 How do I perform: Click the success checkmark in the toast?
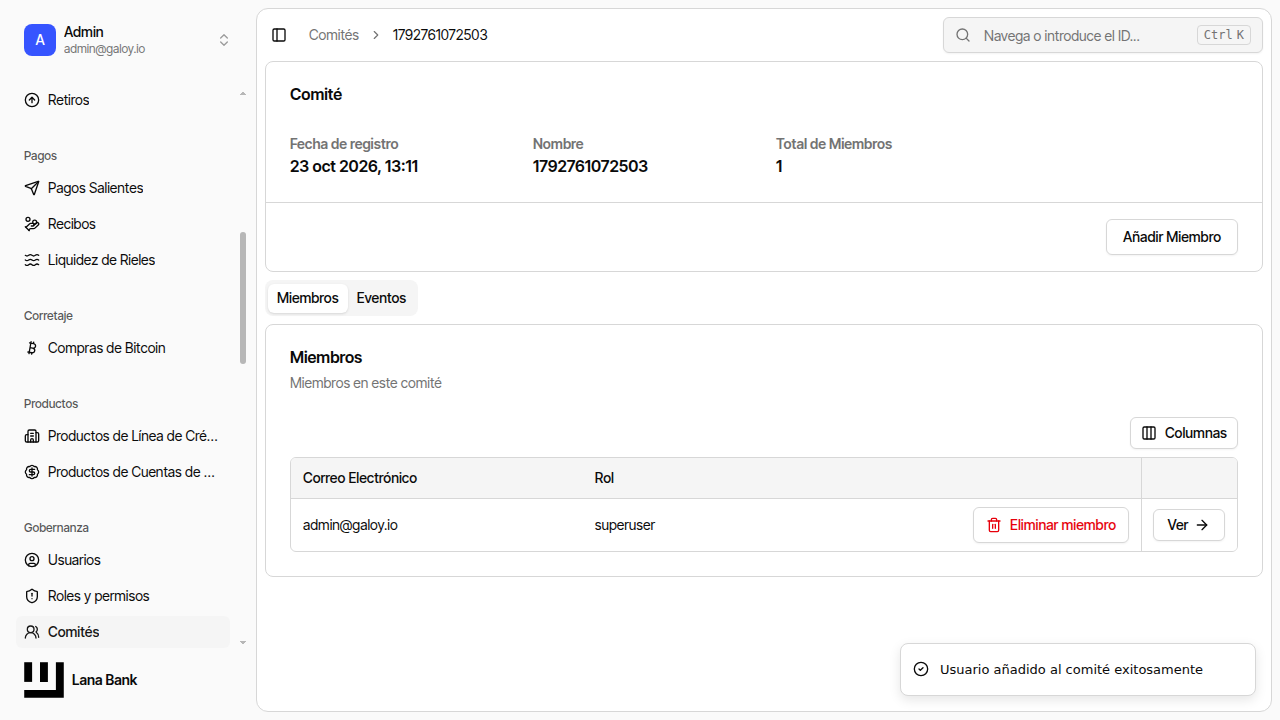pos(921,669)
